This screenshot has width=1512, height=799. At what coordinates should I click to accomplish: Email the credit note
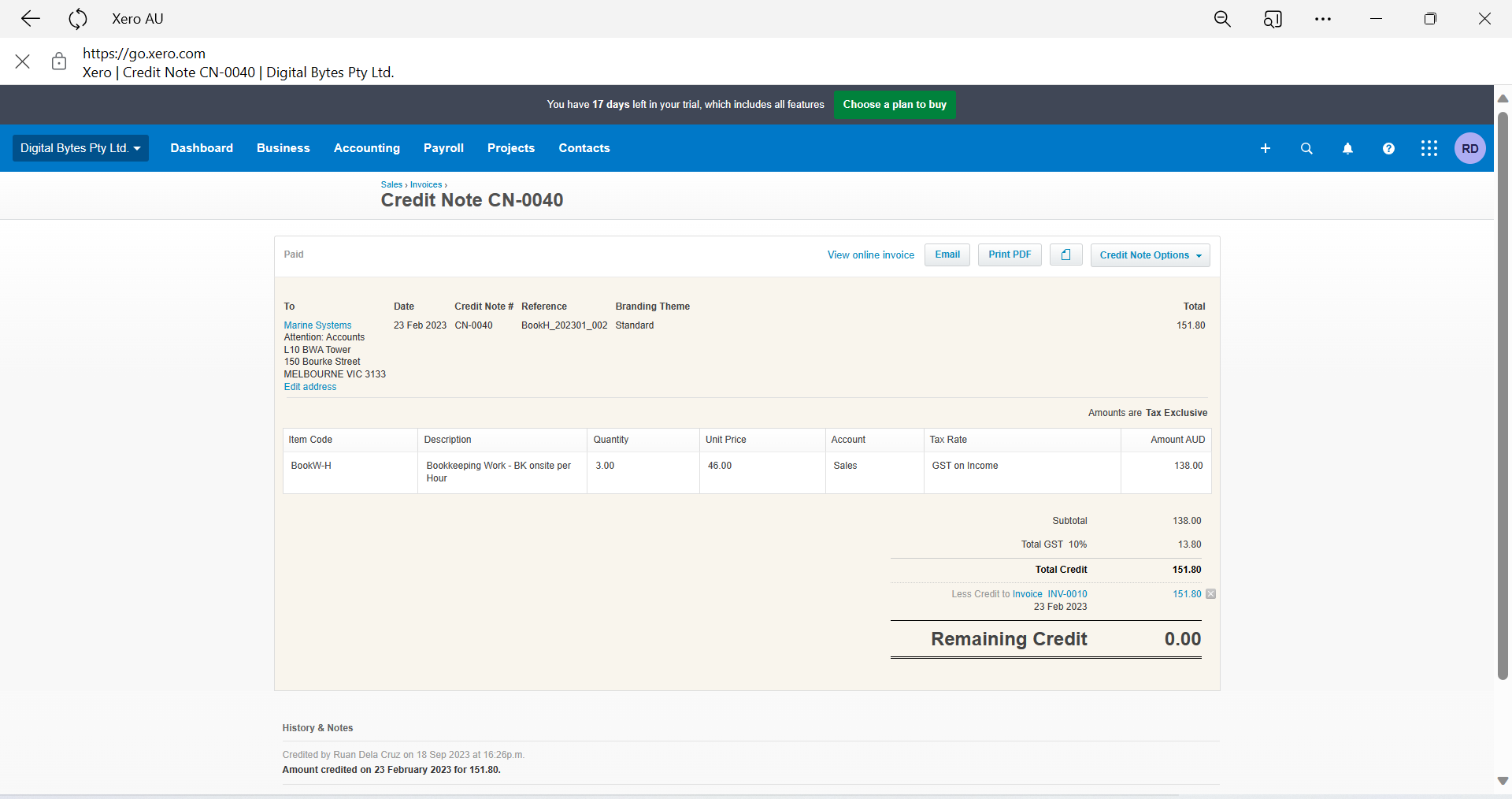pyautogui.click(x=947, y=255)
